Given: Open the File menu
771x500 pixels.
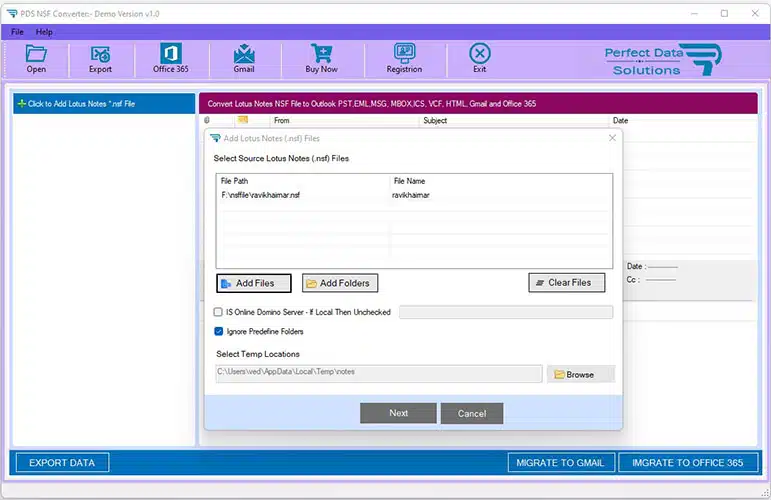Looking at the screenshot, I should click(x=17, y=32).
